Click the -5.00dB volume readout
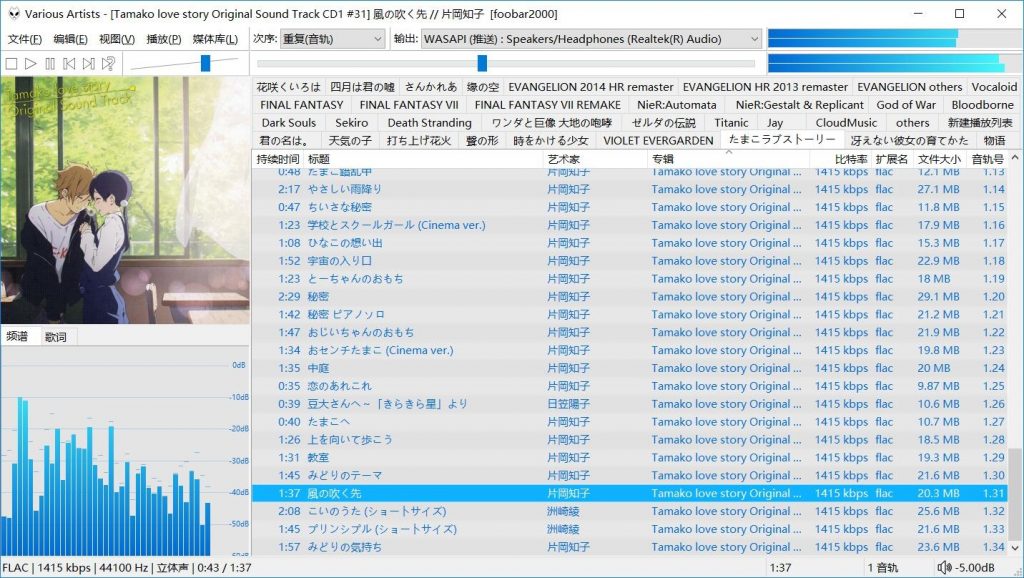 click(x=974, y=568)
